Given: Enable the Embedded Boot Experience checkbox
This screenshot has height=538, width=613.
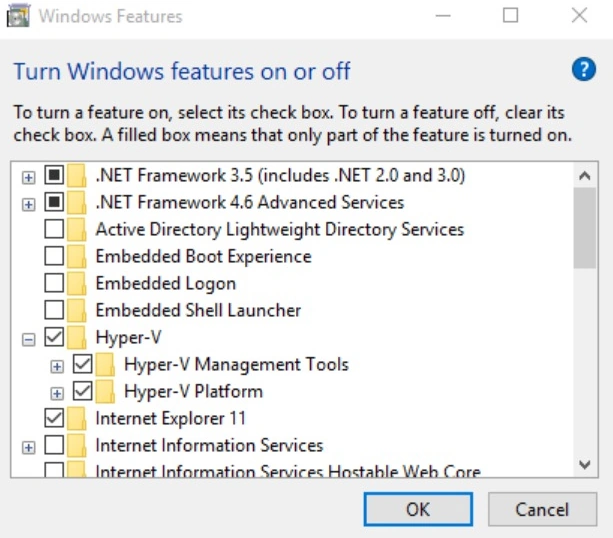Looking at the screenshot, I should [x=54, y=256].
